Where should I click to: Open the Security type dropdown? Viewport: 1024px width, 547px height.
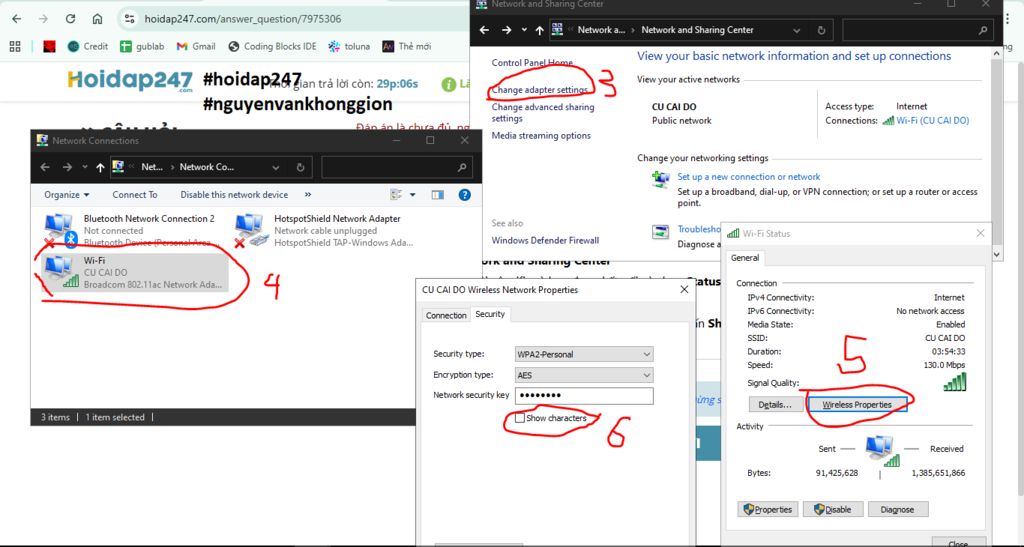[x=584, y=354]
